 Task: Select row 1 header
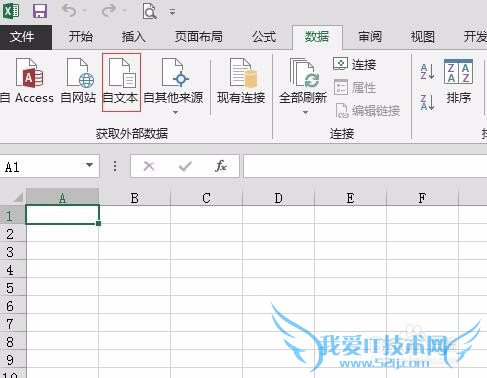click(x=13, y=215)
